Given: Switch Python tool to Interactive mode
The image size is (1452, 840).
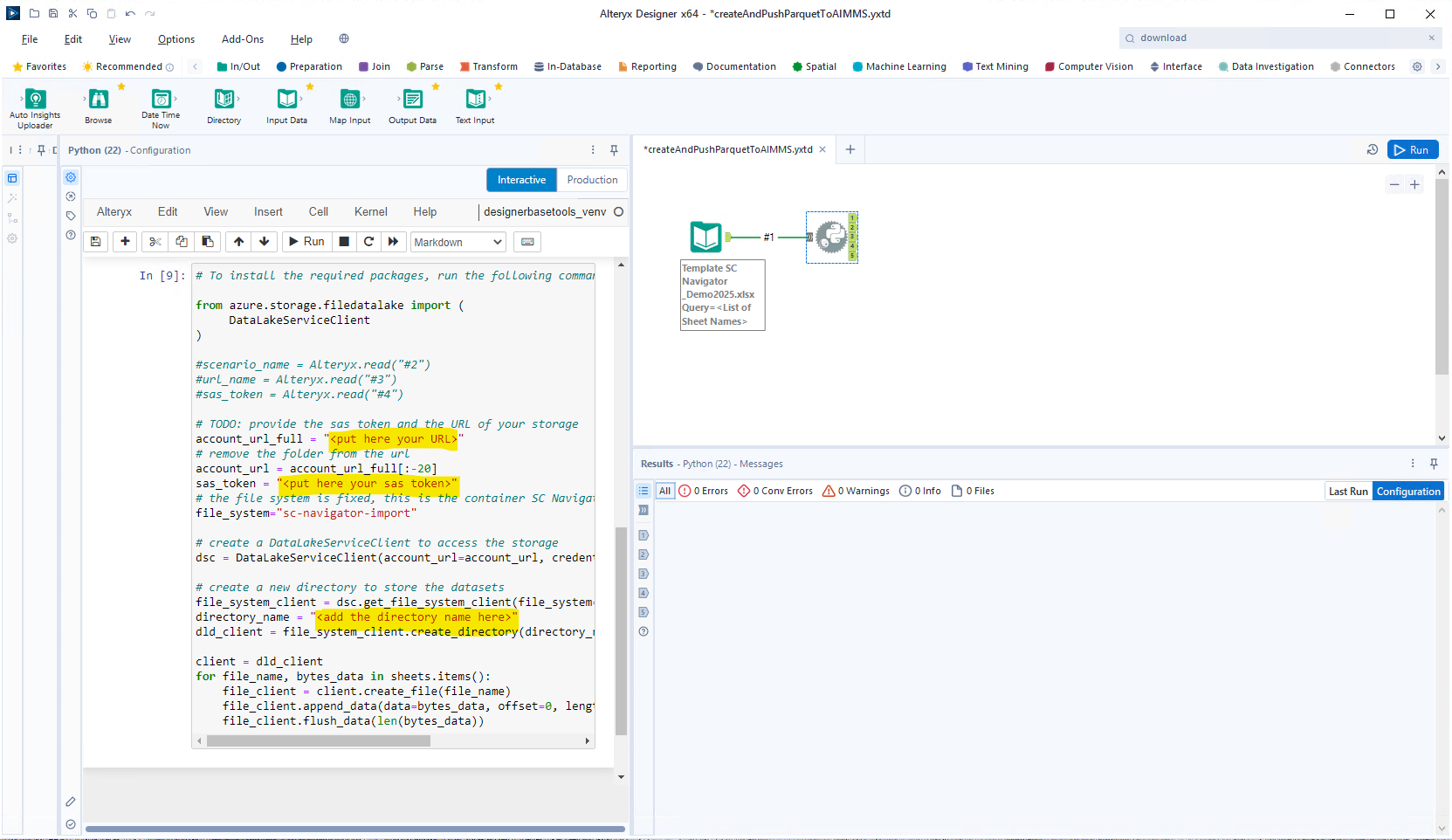Looking at the screenshot, I should (x=521, y=180).
